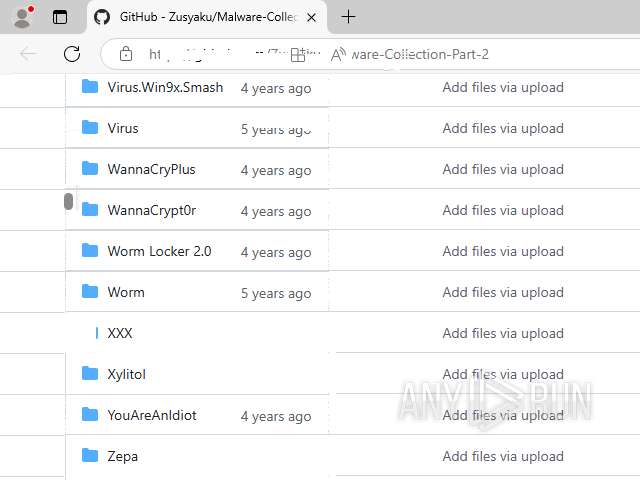Click the WannaCryPlus folder icon
Screen dimensions: 640x480
coord(90,168)
